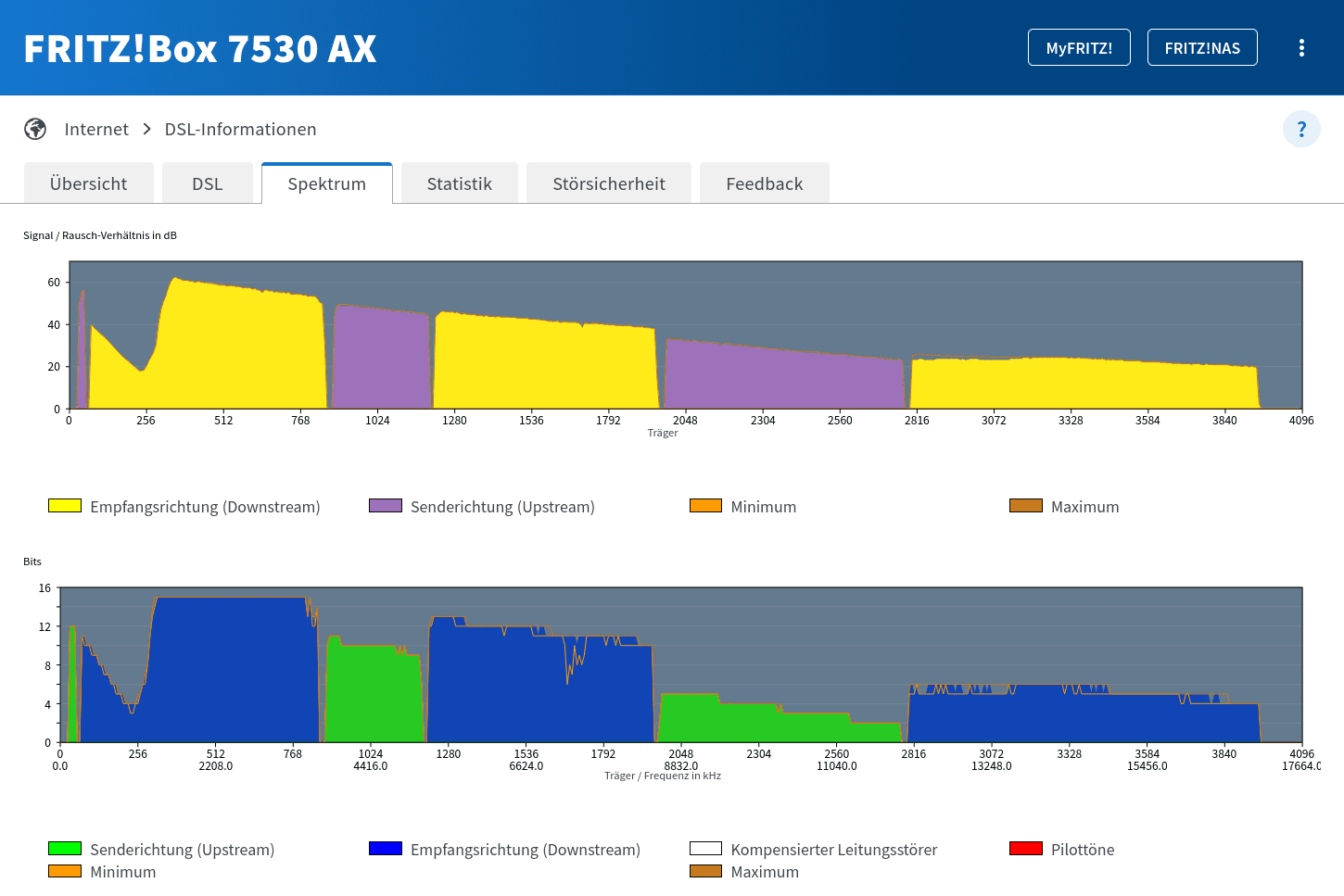The height and width of the screenshot is (896, 1344).
Task: Click orange Minimum swatch in SNR legend
Action: point(705,506)
